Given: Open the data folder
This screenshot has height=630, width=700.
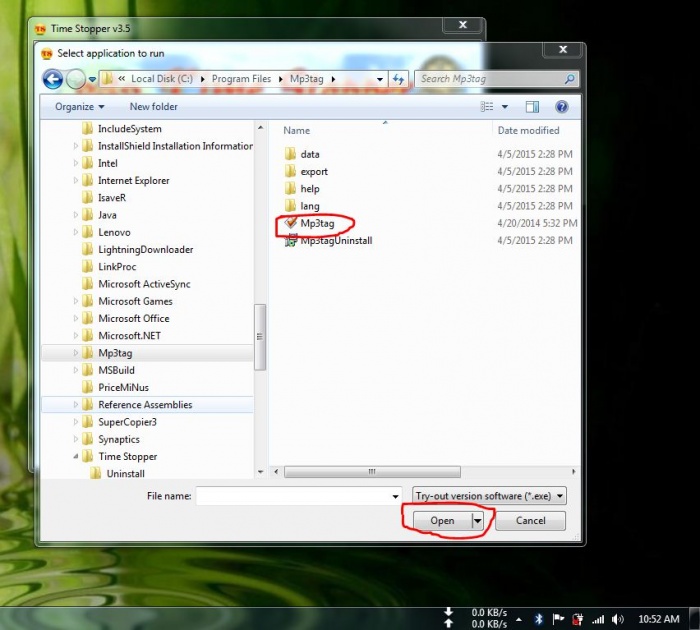Looking at the screenshot, I should tap(309, 154).
